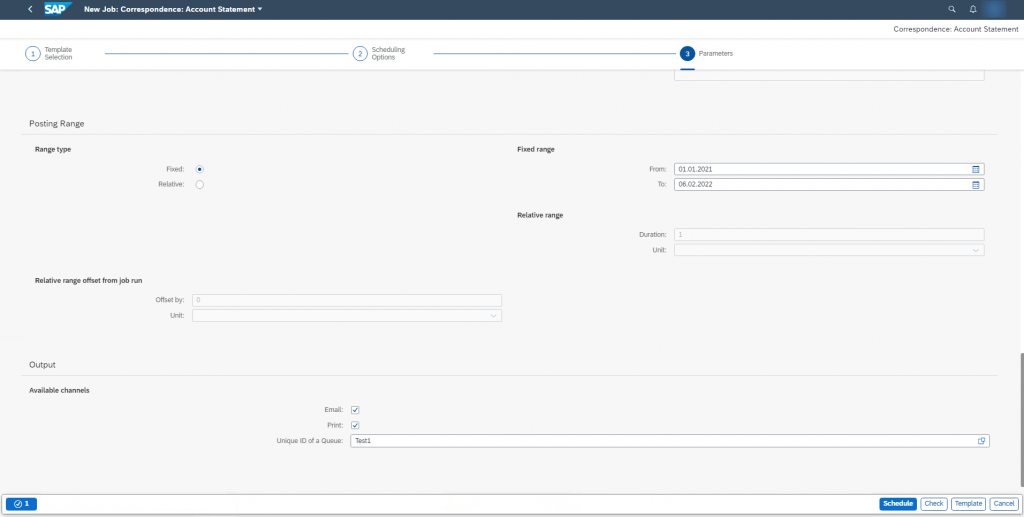Click the From date field
The width and height of the screenshot is (1024, 517).
point(829,169)
